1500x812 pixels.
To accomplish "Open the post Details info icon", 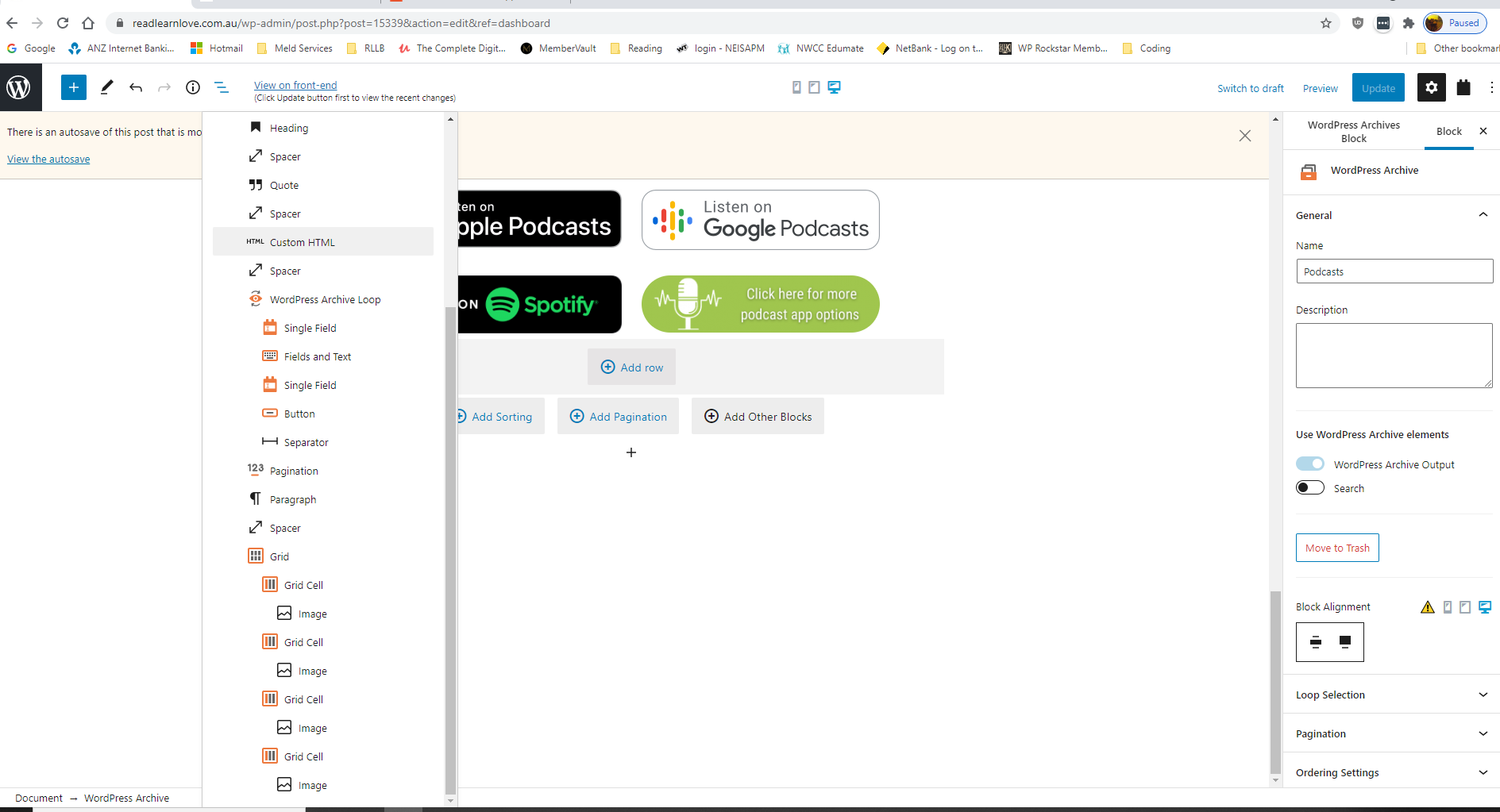I will pos(193,87).
